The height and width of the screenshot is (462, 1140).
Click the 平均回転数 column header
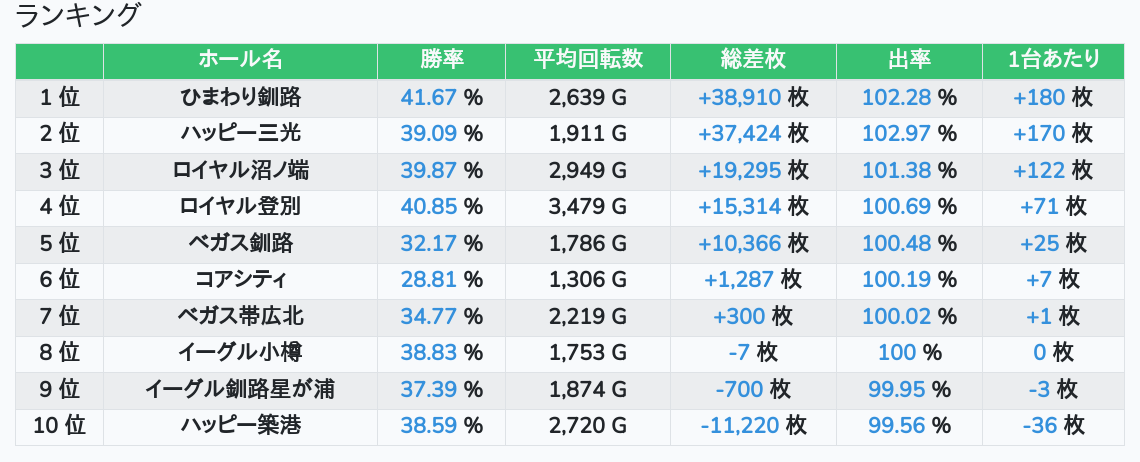click(x=588, y=60)
